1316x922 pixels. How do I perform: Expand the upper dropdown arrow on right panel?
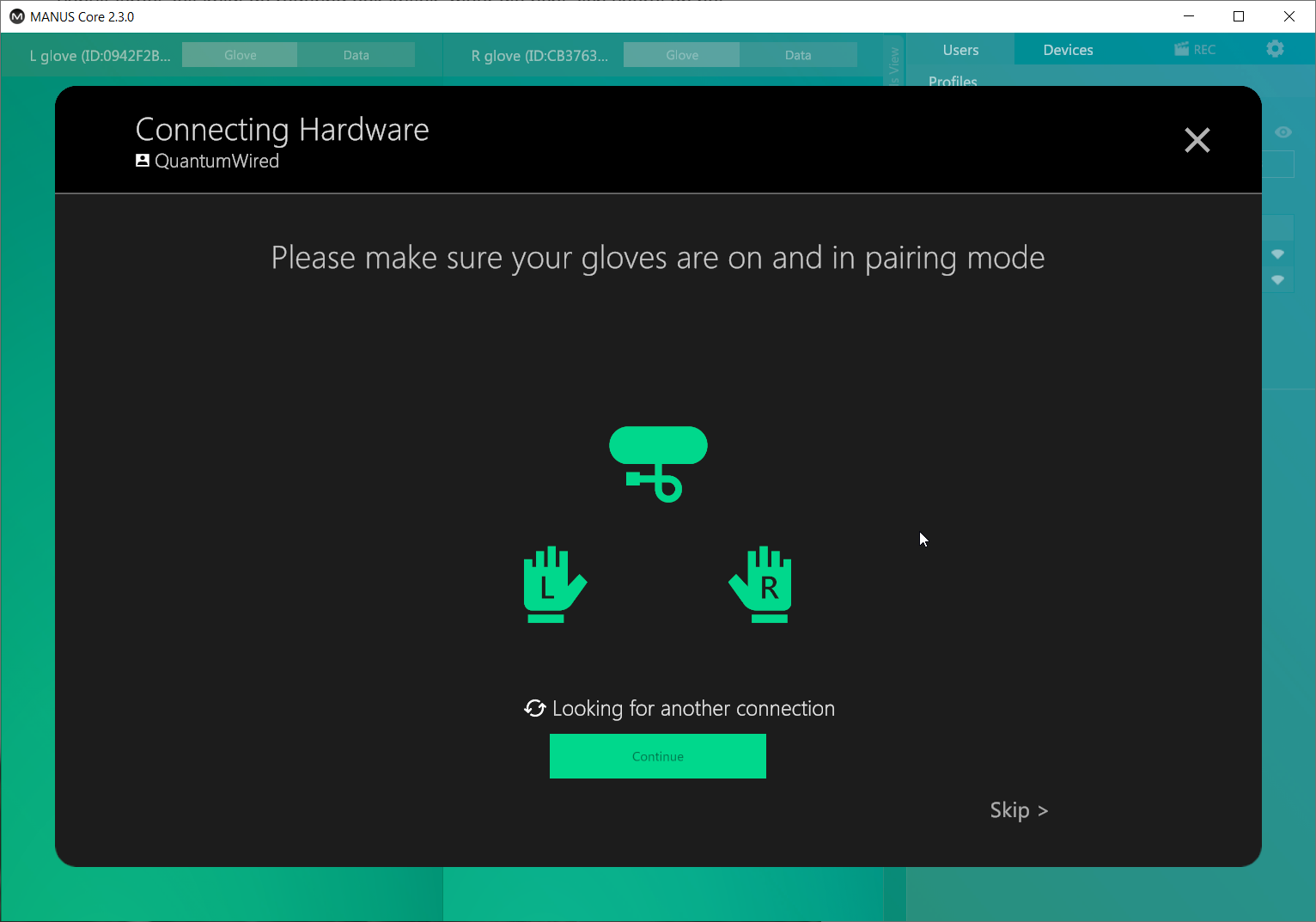click(x=1277, y=254)
